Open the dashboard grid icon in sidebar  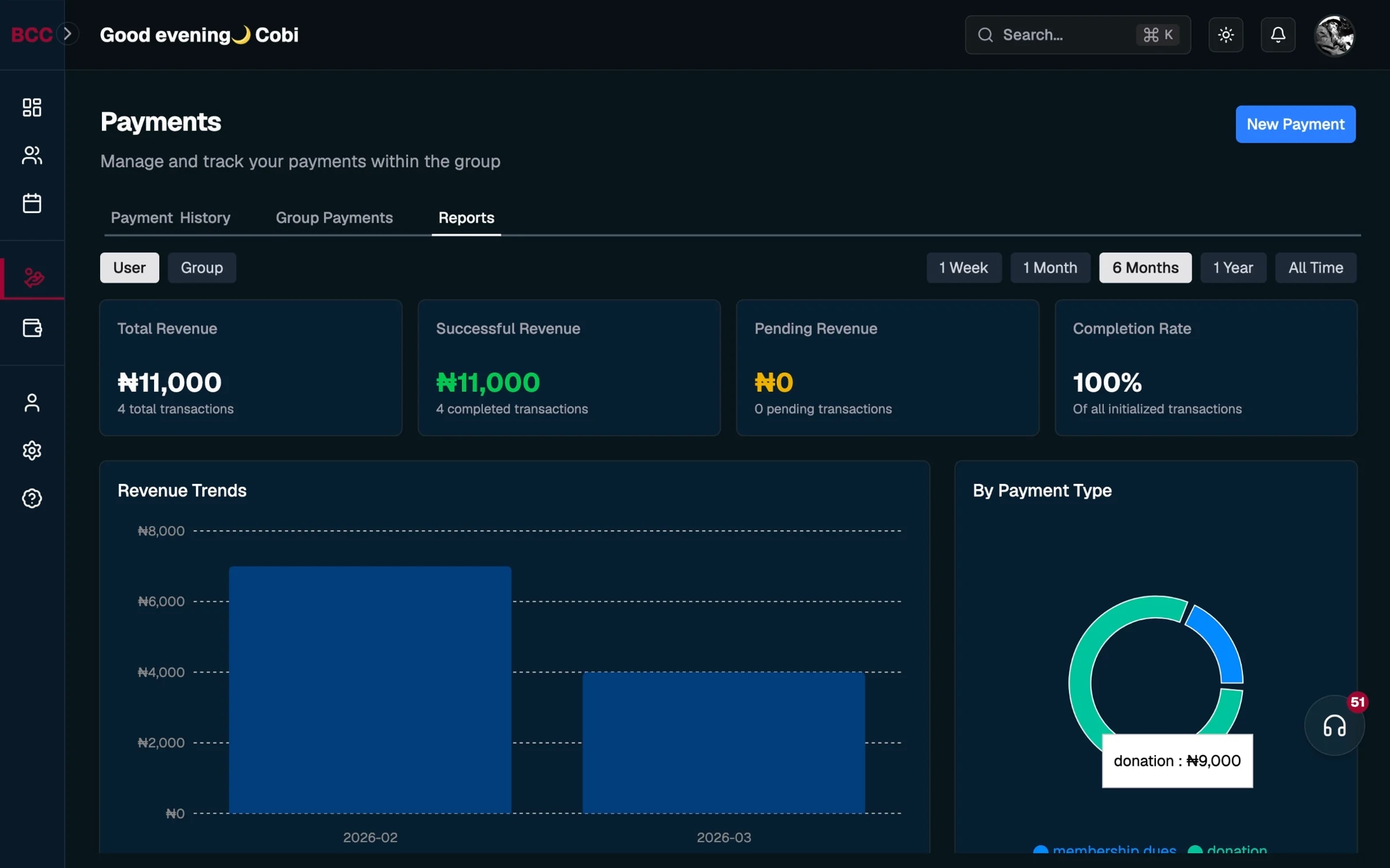32,107
